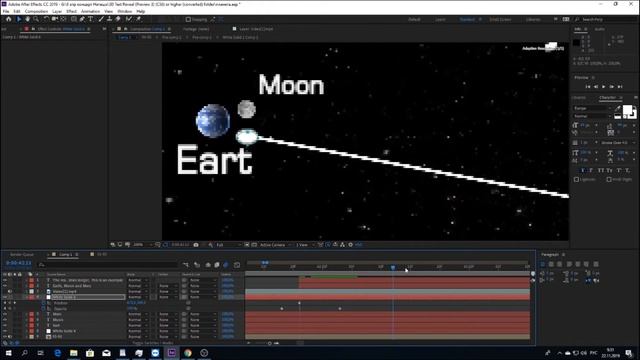Switch to the Audio panel tab
Image resolution: width=640 pixels, height=360 pixels.
[600, 29]
